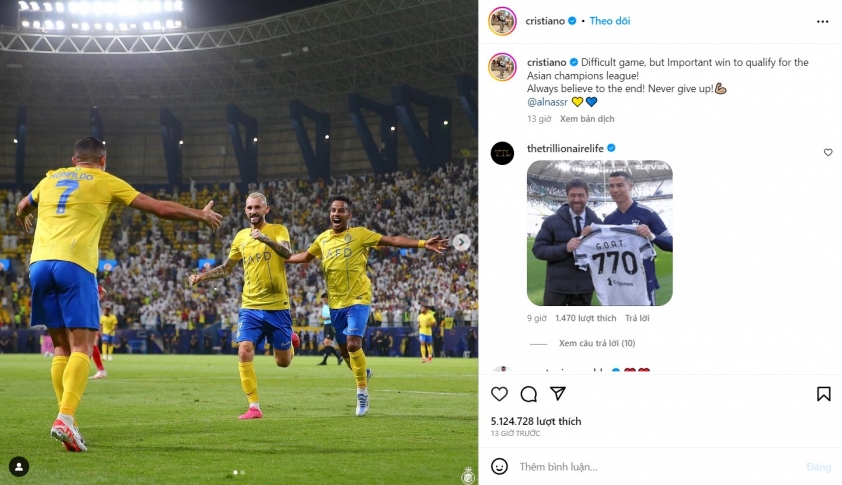Save the post with the bookmark icon
The height and width of the screenshot is (485, 842).
click(x=823, y=394)
